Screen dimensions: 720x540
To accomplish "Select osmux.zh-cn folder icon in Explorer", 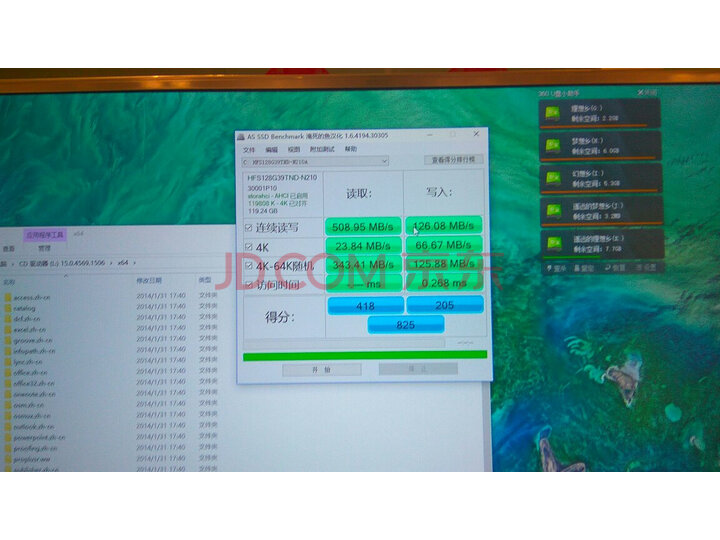I will pyautogui.click(x=7, y=416).
